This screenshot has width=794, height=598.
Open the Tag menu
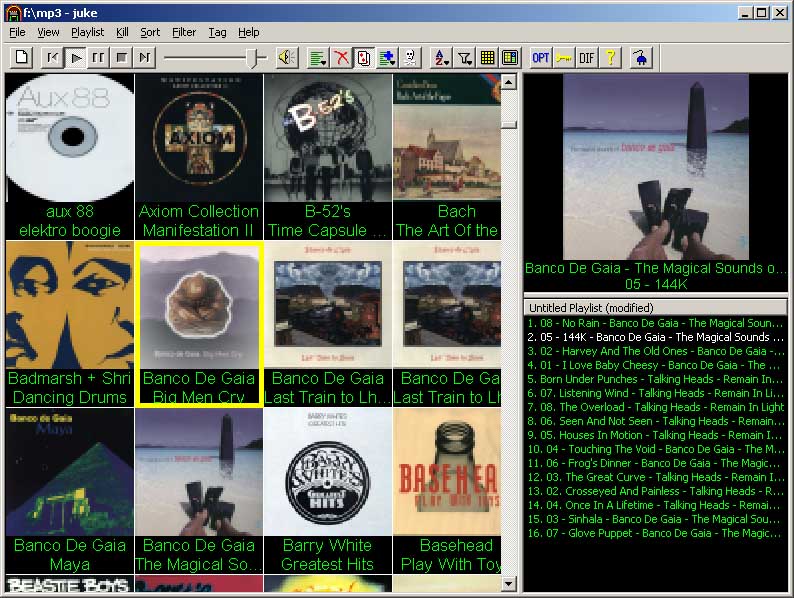217,32
